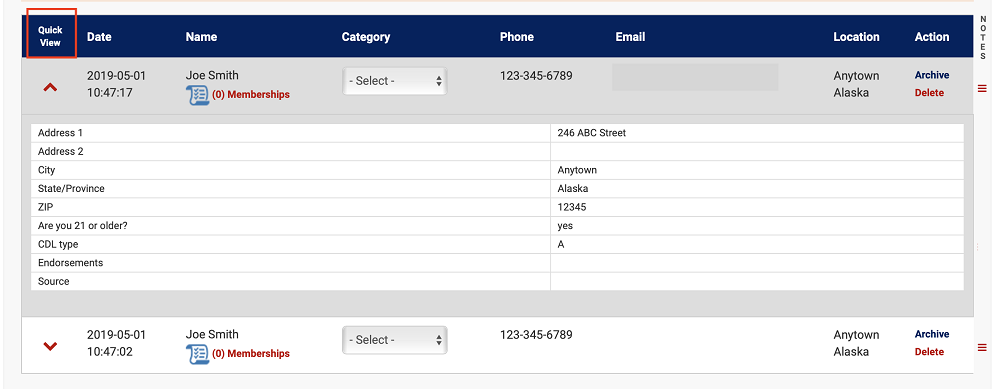Open memberships scroll icon in first Joe Smith row
This screenshot has height=389, width=1000.
coord(198,94)
